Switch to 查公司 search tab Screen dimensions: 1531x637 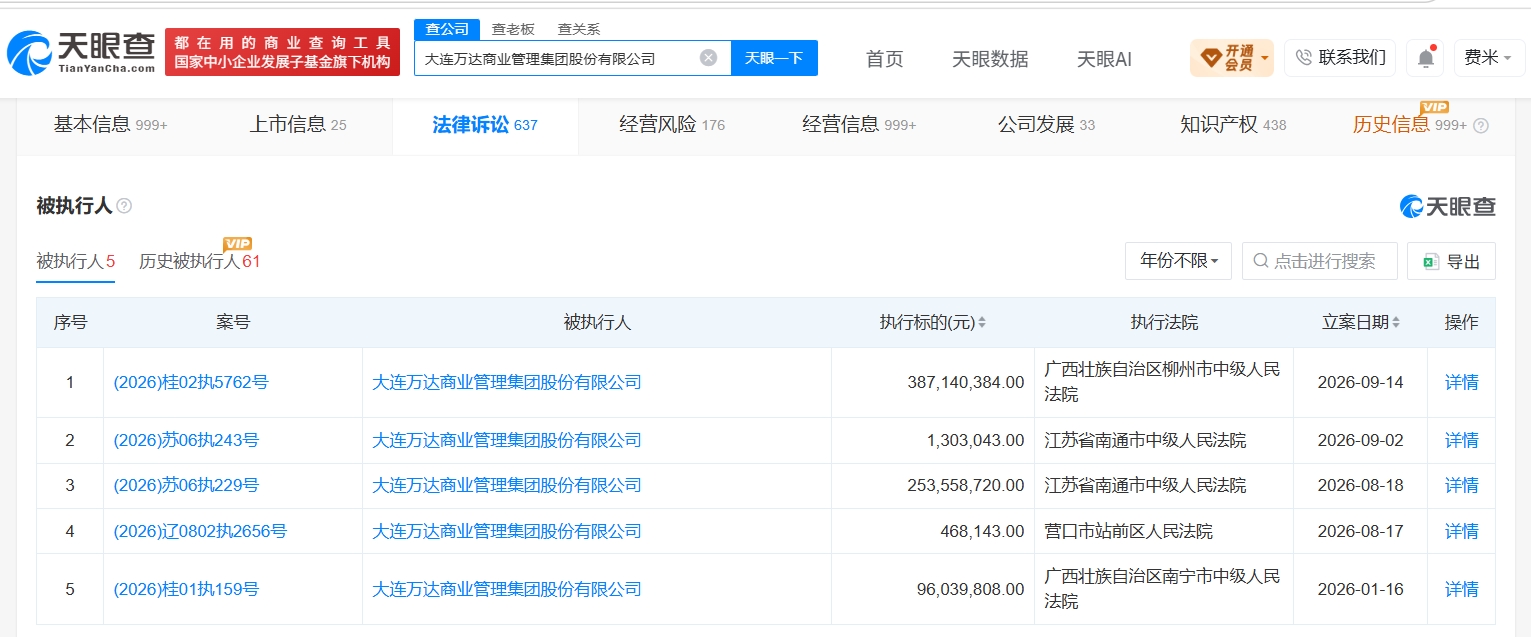click(x=447, y=29)
